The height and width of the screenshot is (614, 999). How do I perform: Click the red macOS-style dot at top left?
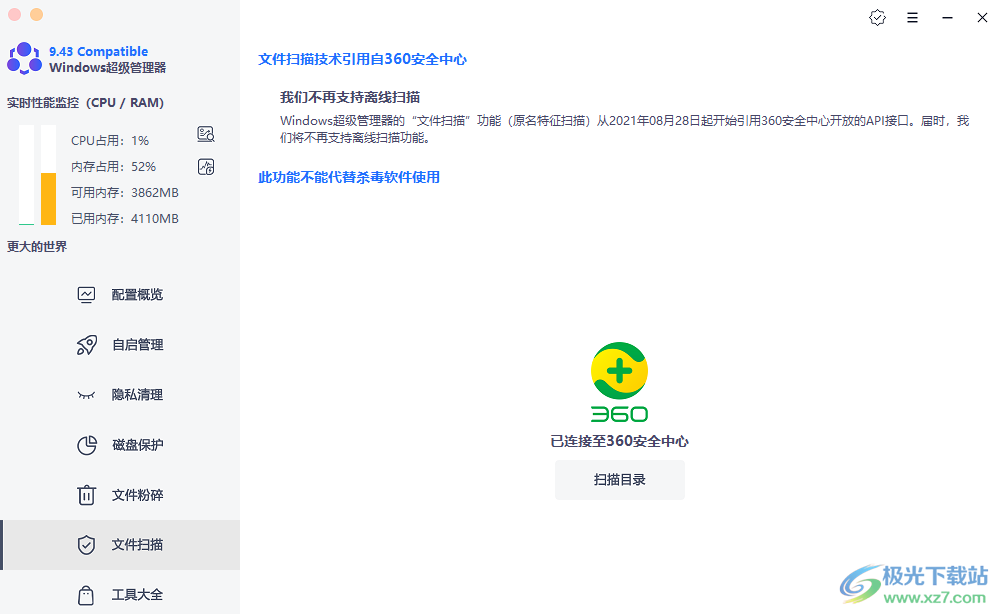pyautogui.click(x=15, y=14)
